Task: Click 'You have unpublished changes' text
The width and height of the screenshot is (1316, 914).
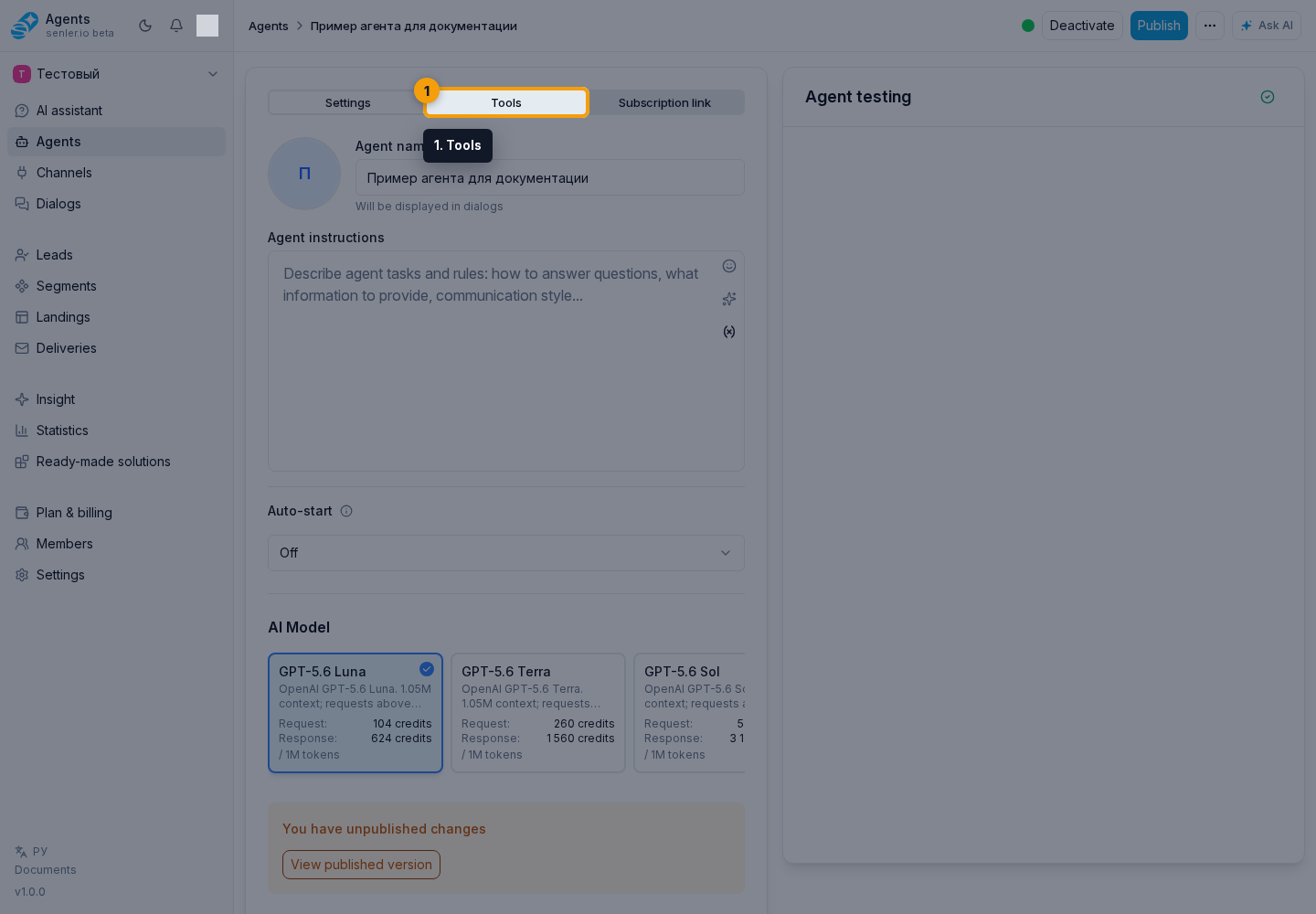Action: 384,829
